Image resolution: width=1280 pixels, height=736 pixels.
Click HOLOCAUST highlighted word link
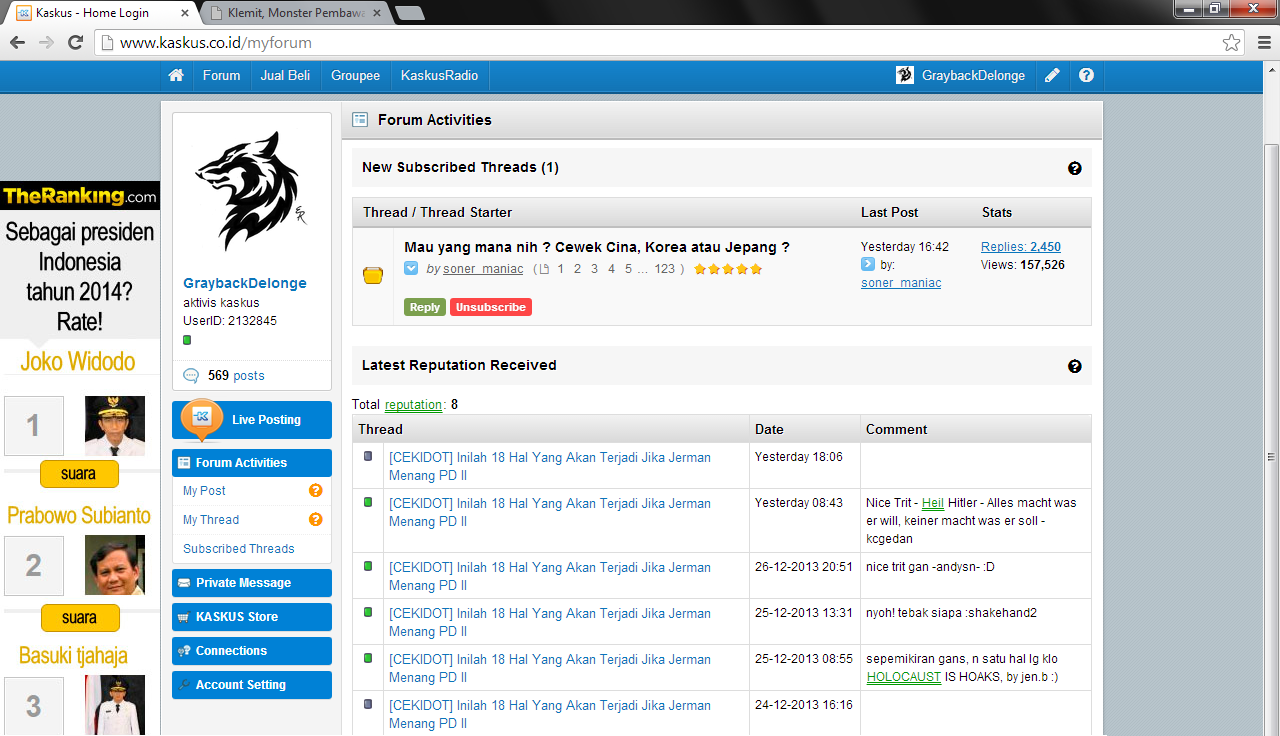tap(904, 677)
